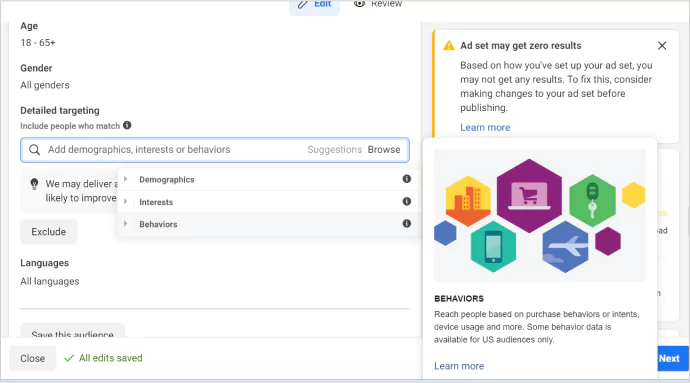Click the 'All genders' value
690x383 pixels.
click(45, 85)
